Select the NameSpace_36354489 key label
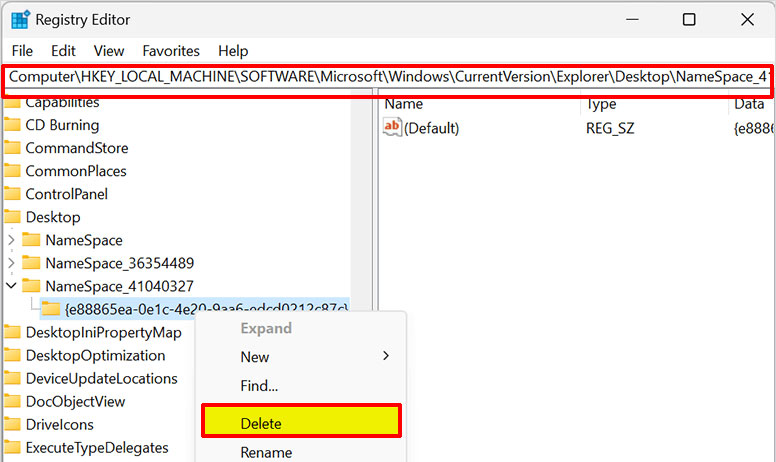This screenshot has height=462, width=776. [x=119, y=263]
